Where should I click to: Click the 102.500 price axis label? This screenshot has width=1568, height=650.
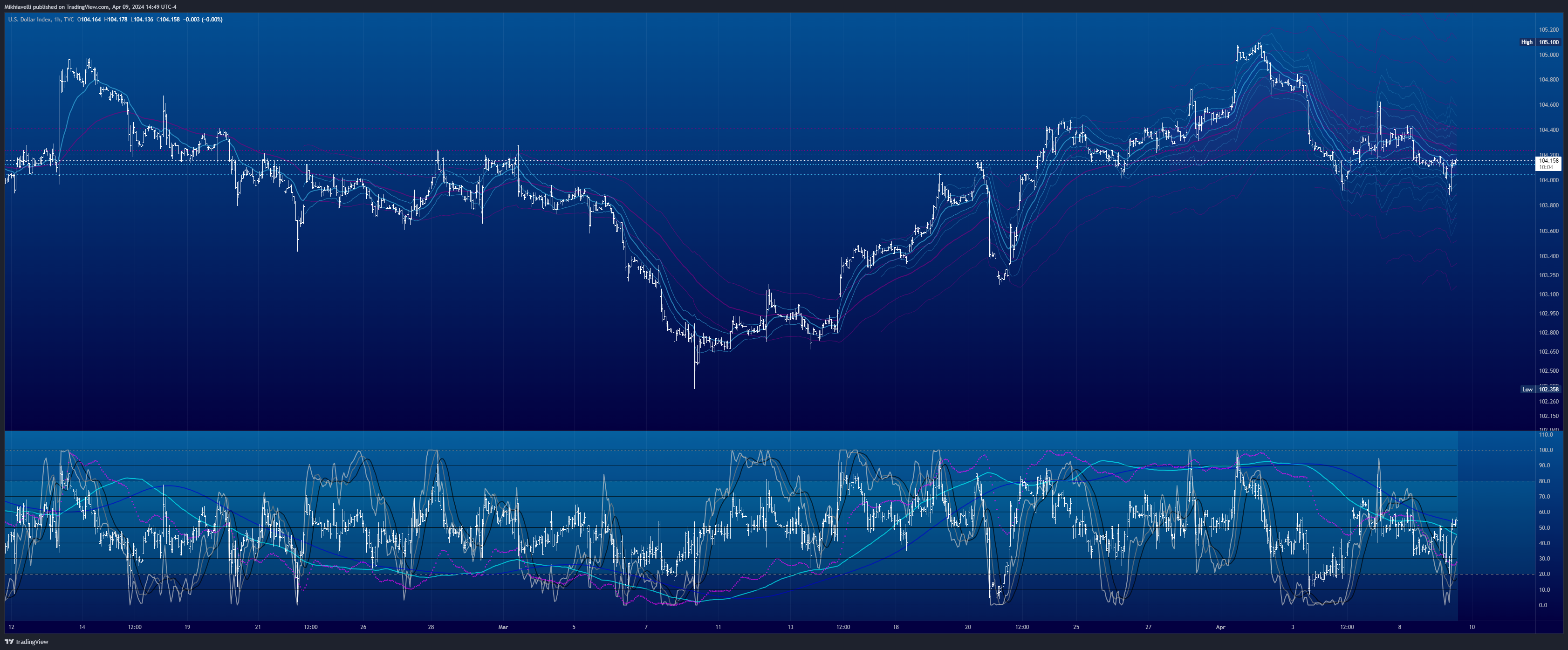coord(1548,370)
